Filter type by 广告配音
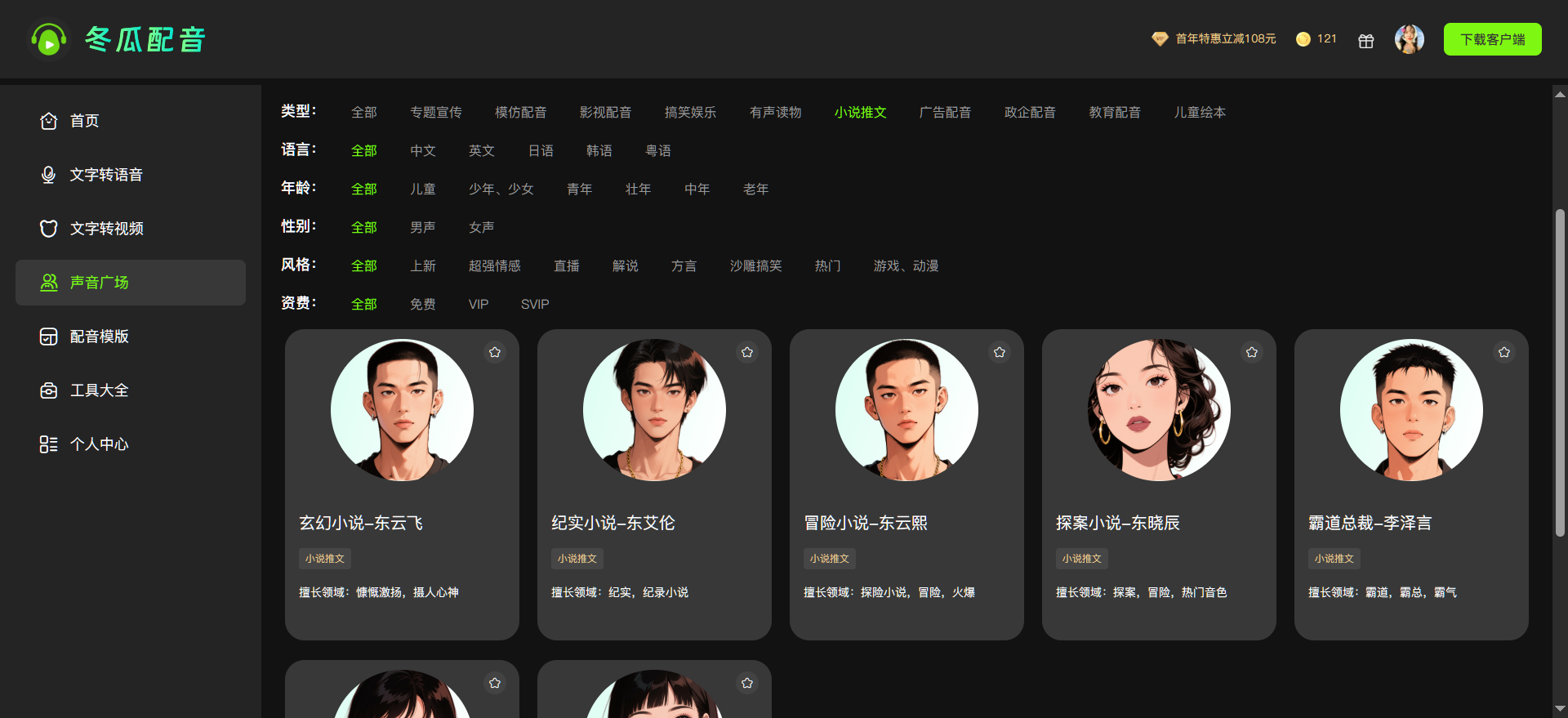Viewport: 1568px width, 718px height. point(946,112)
